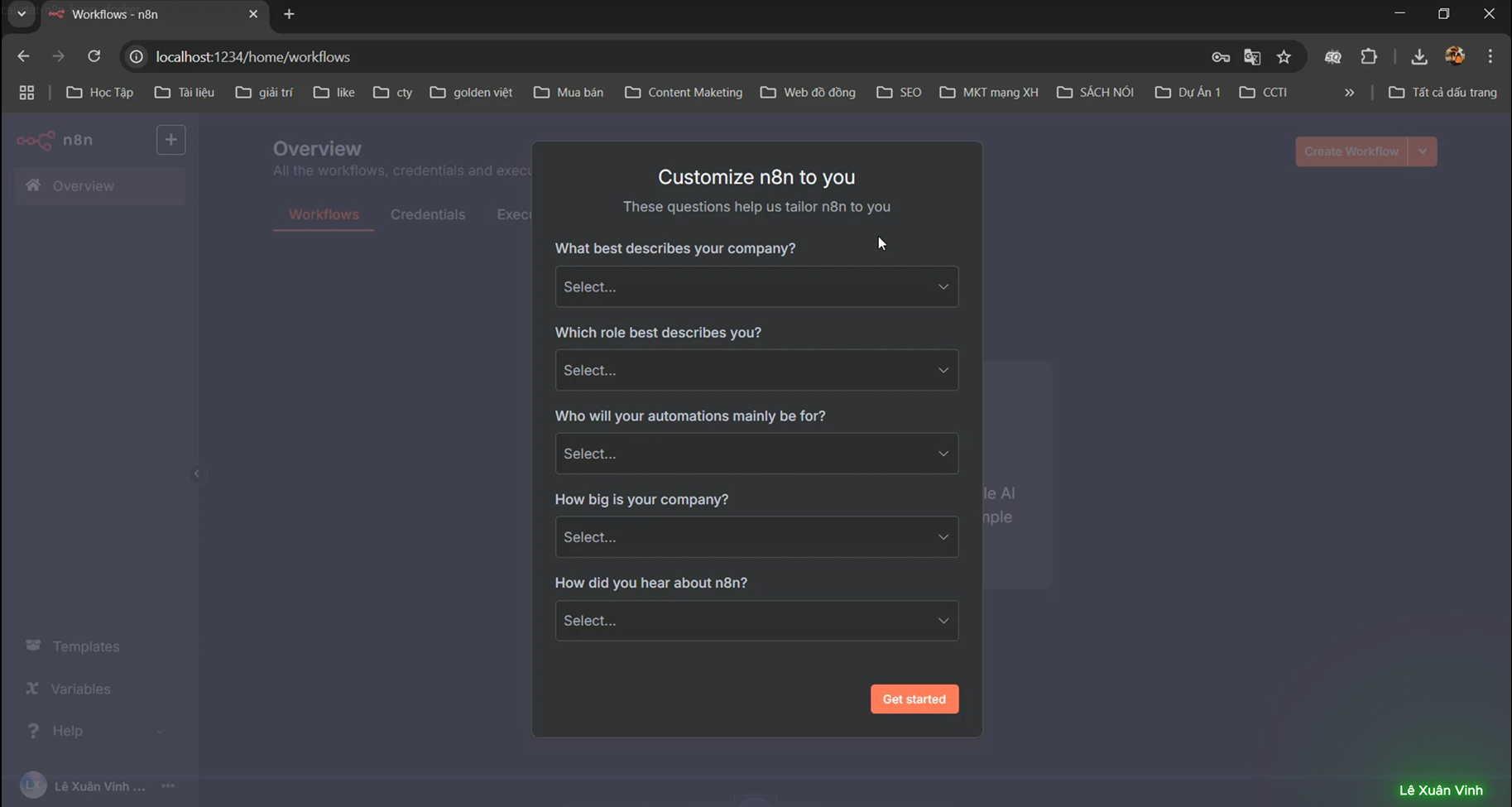Bookmark this page with the star icon
The height and width of the screenshot is (807, 1512).
click(x=1284, y=57)
